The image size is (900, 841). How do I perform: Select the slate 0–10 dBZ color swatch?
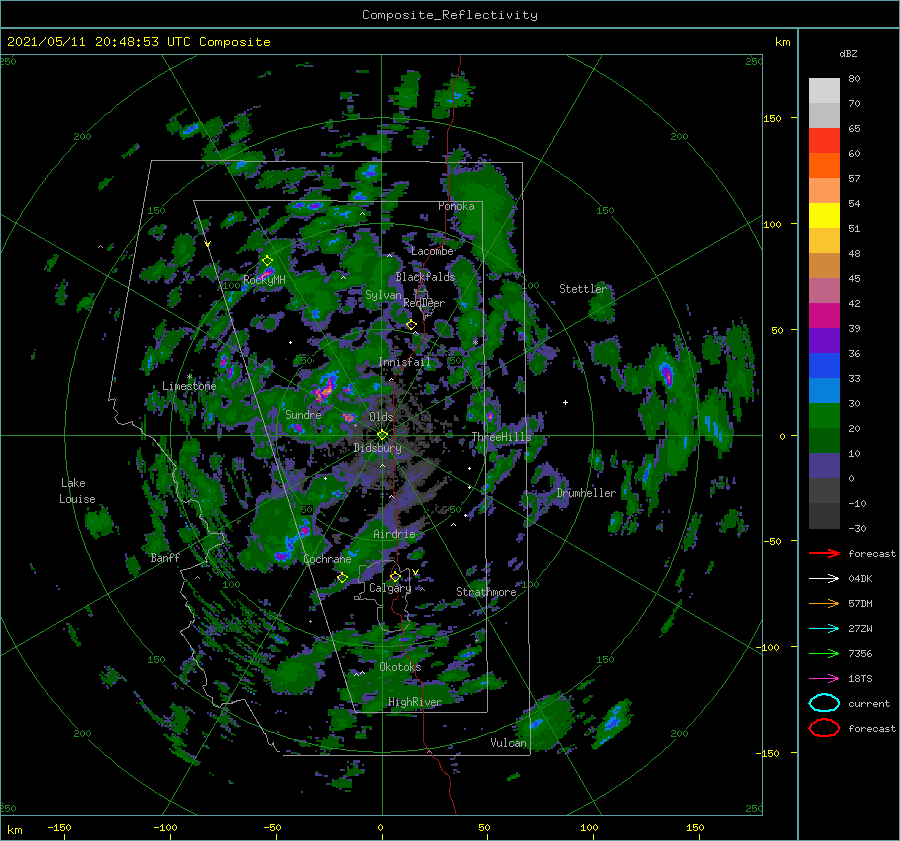tap(824, 466)
